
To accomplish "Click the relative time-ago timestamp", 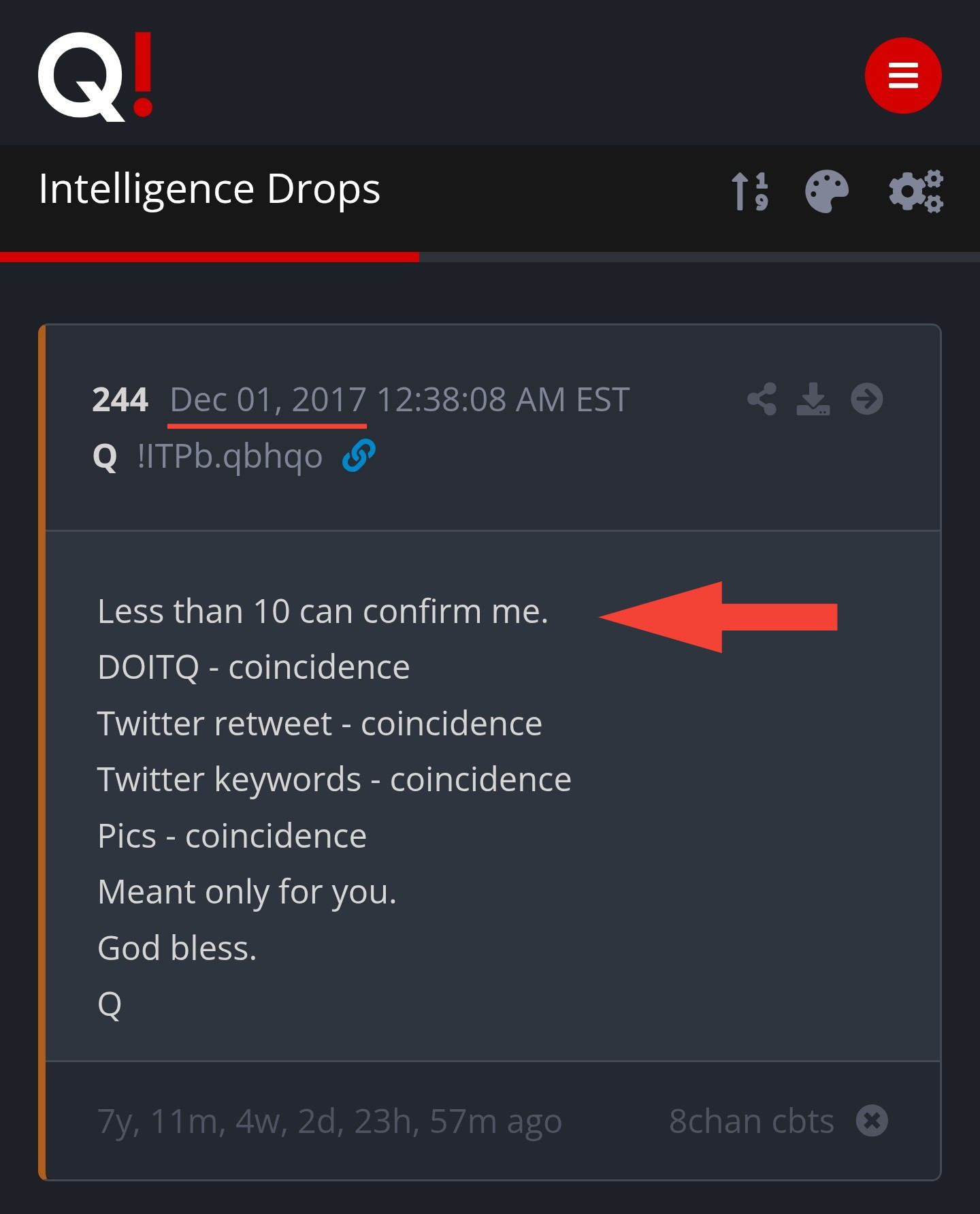I will tap(329, 1121).
